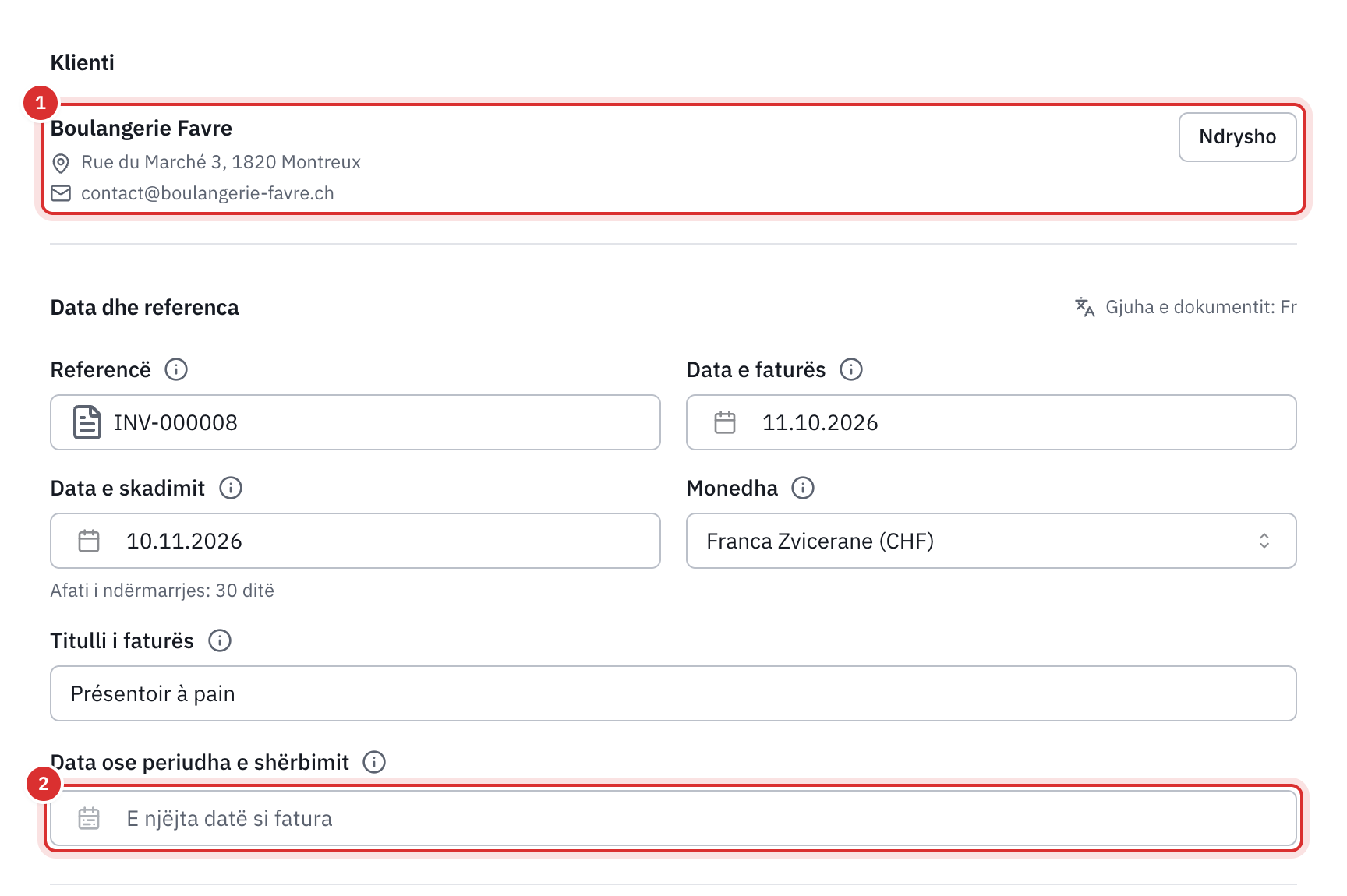Image resolution: width=1347 pixels, height=896 pixels.
Task: Open the Monedha currency dropdown
Action: [x=992, y=541]
